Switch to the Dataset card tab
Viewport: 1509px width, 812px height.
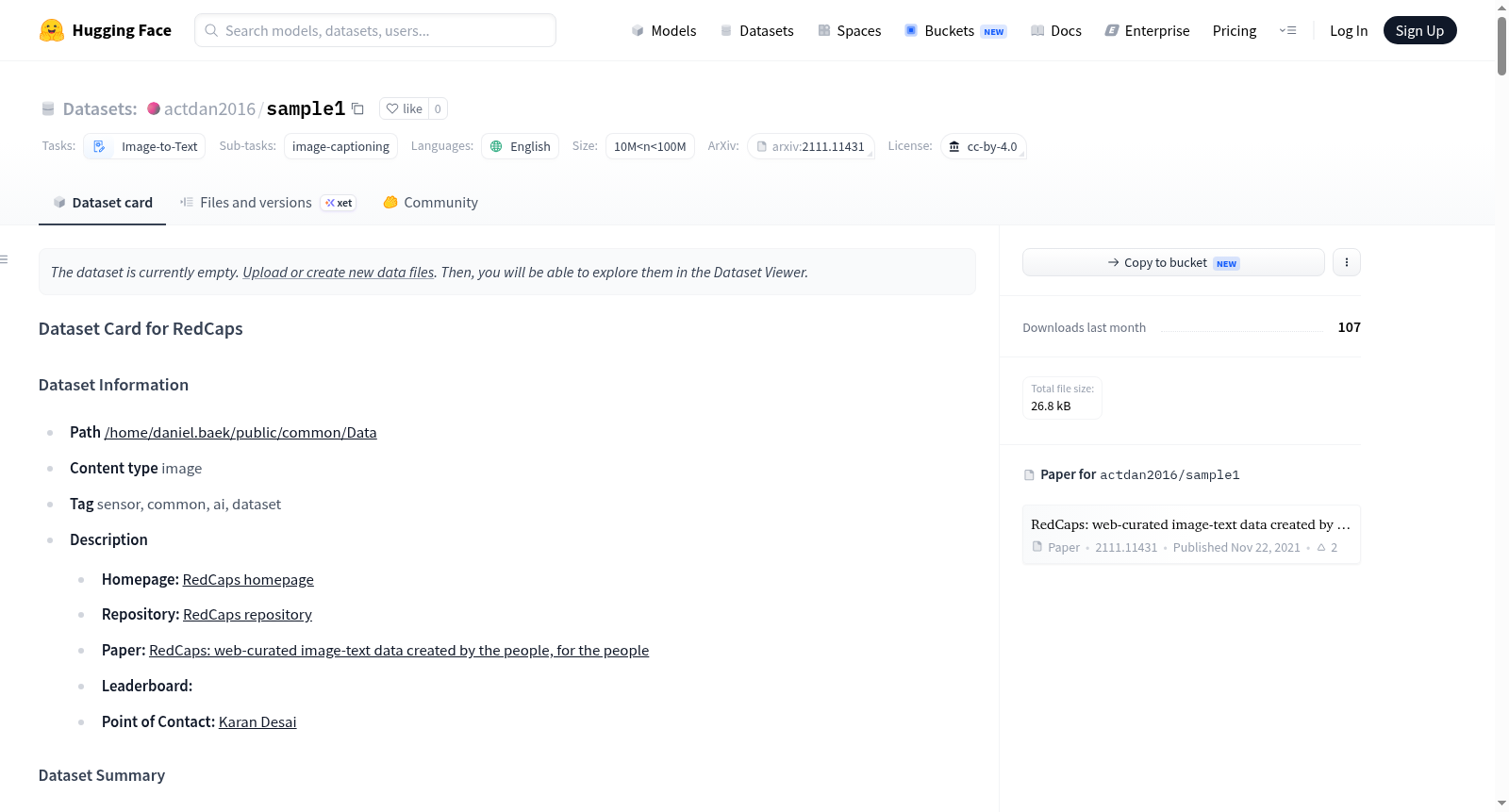(103, 203)
